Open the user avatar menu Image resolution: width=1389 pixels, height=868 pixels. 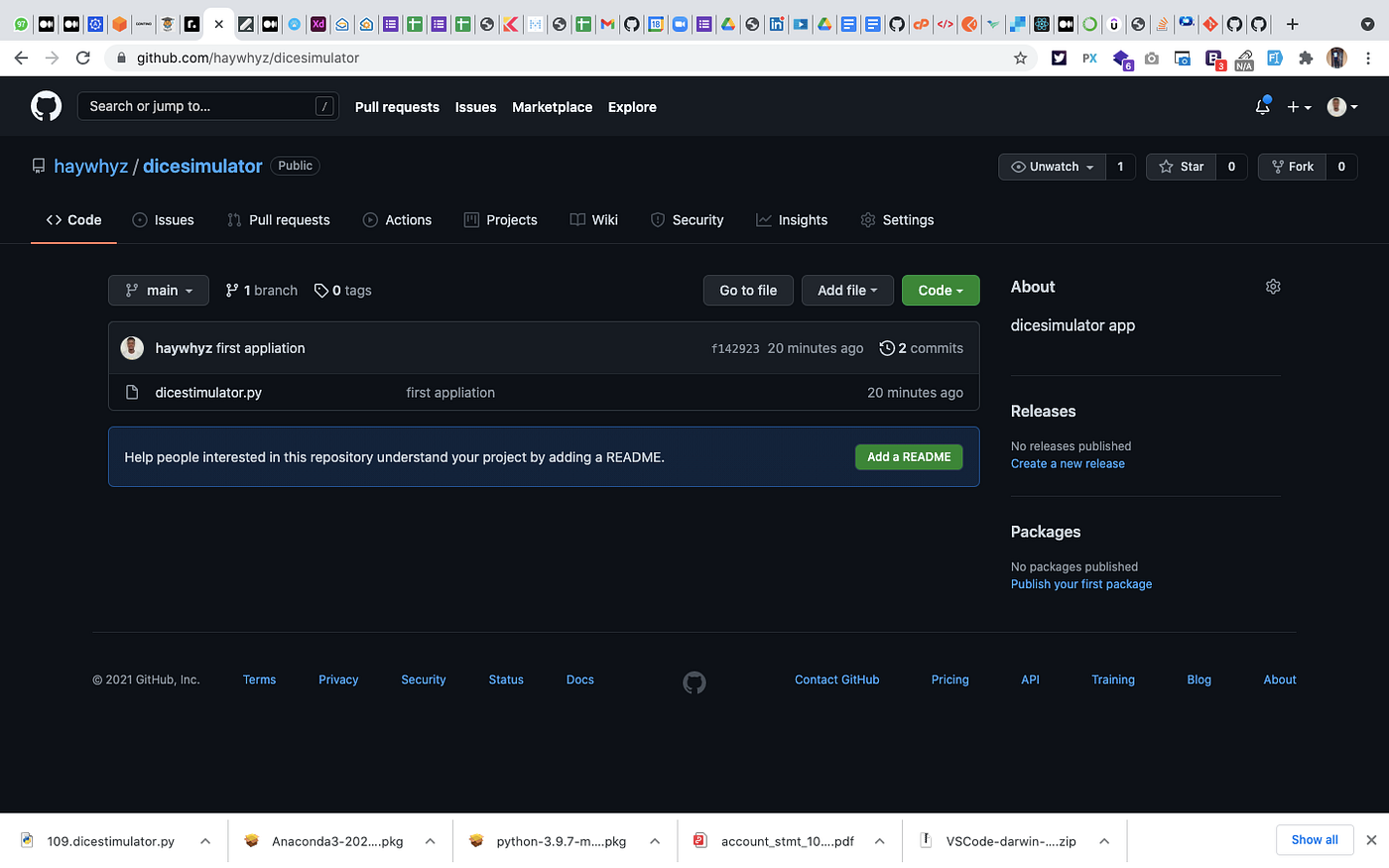[1342, 107]
